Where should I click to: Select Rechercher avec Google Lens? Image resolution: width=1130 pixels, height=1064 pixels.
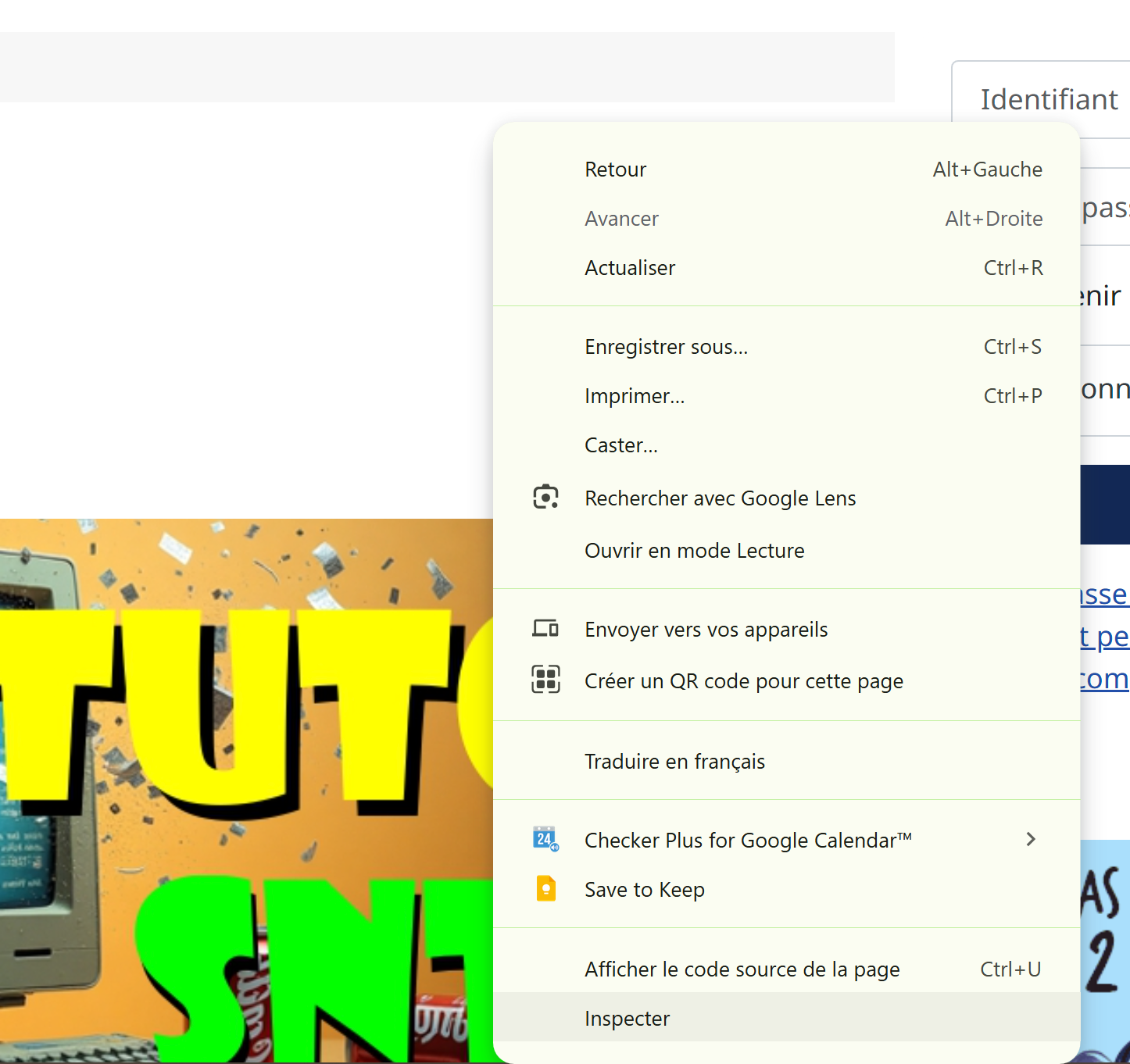tap(720, 498)
